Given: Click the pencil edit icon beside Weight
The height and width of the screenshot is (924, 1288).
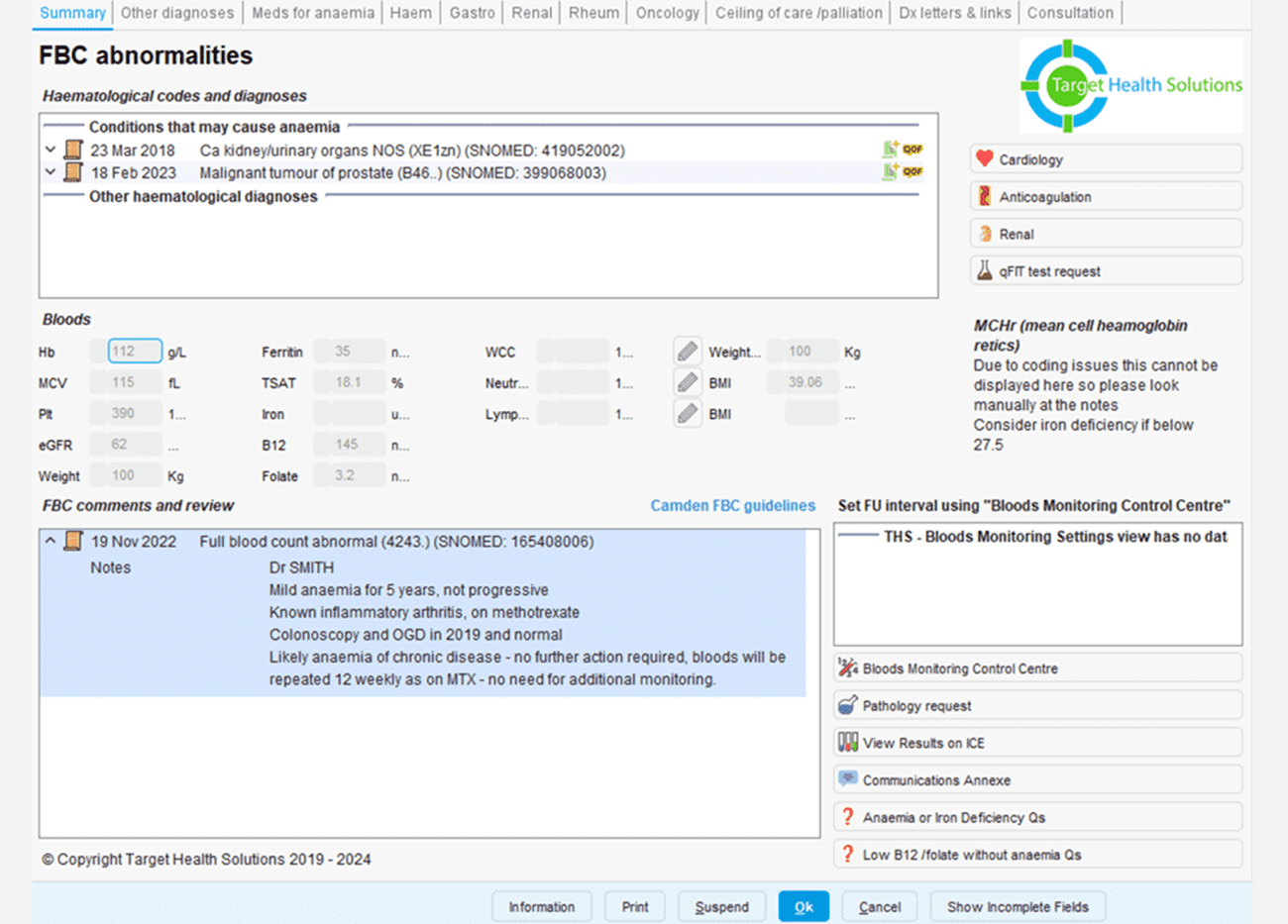Looking at the screenshot, I should [688, 352].
